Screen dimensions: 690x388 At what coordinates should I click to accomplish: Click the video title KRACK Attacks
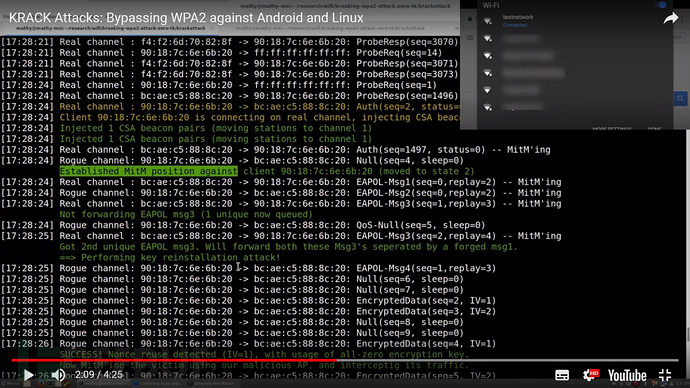point(186,18)
